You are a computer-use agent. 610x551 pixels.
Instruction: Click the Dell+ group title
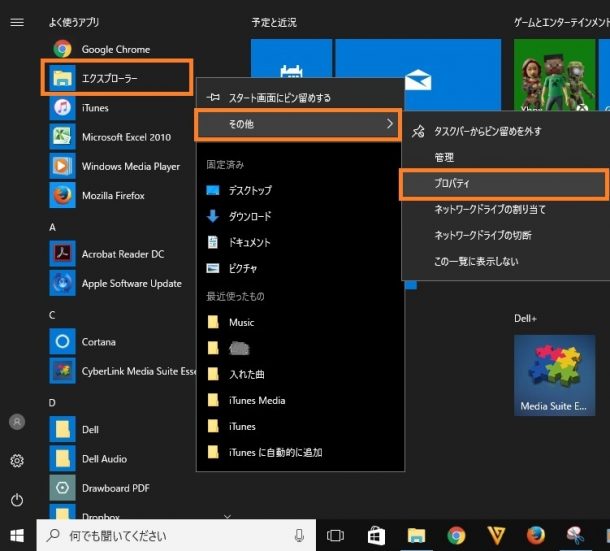[525, 319]
